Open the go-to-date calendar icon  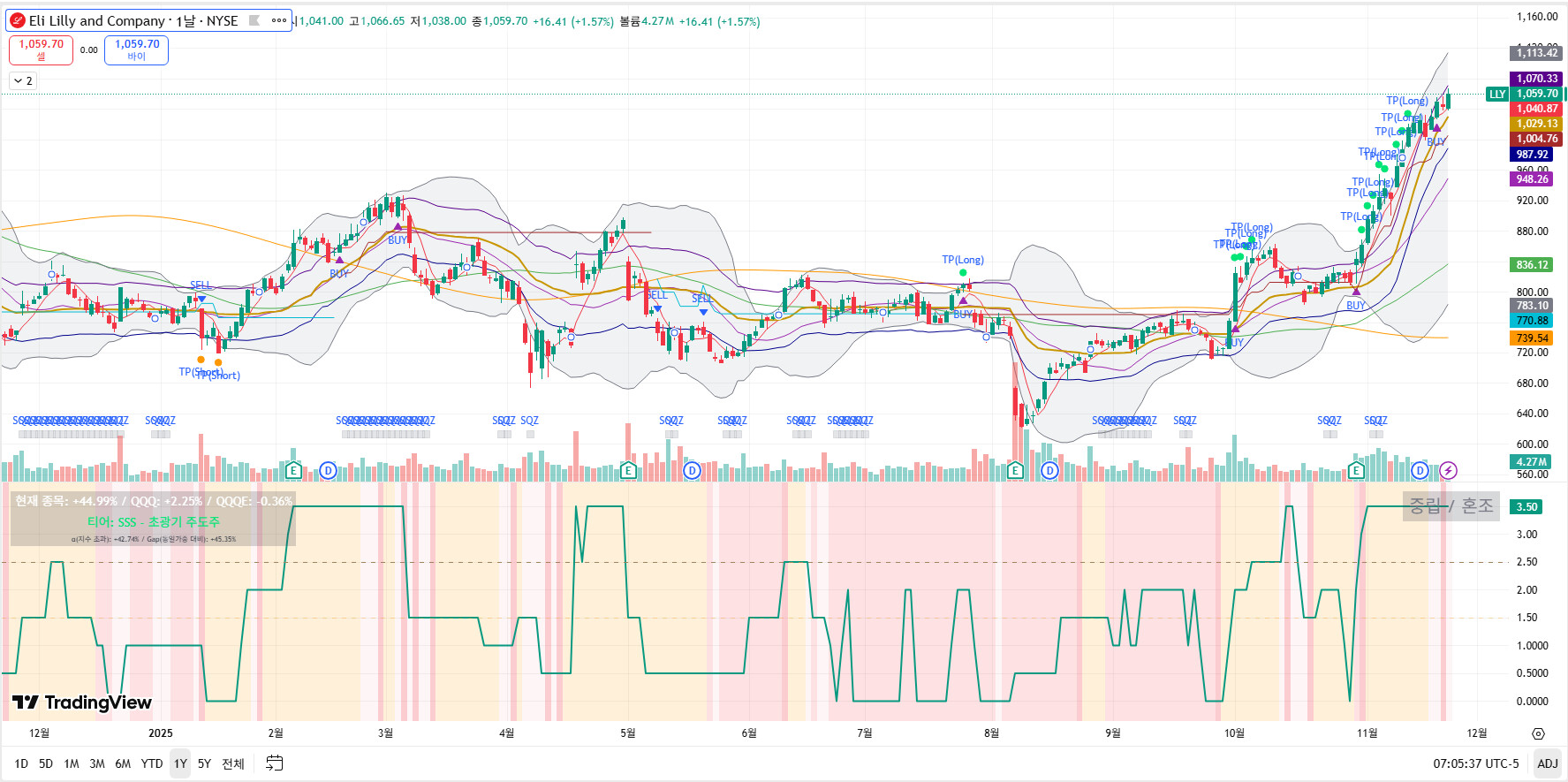[x=275, y=763]
